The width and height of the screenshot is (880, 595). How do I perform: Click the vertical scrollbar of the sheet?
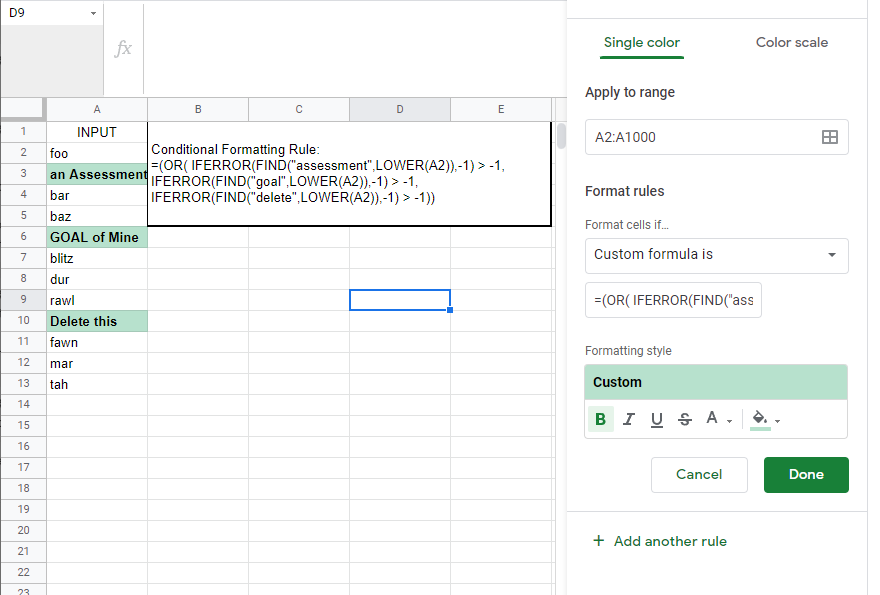(561, 135)
